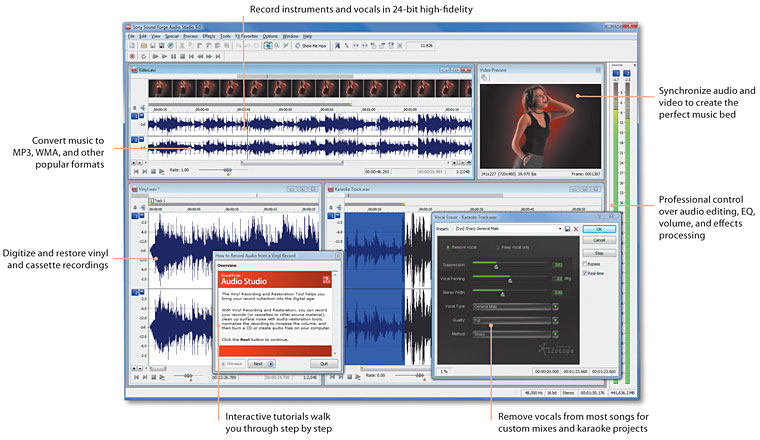Click the red help icon in the tutorial
The height and width of the screenshot is (440, 760).
326,280
